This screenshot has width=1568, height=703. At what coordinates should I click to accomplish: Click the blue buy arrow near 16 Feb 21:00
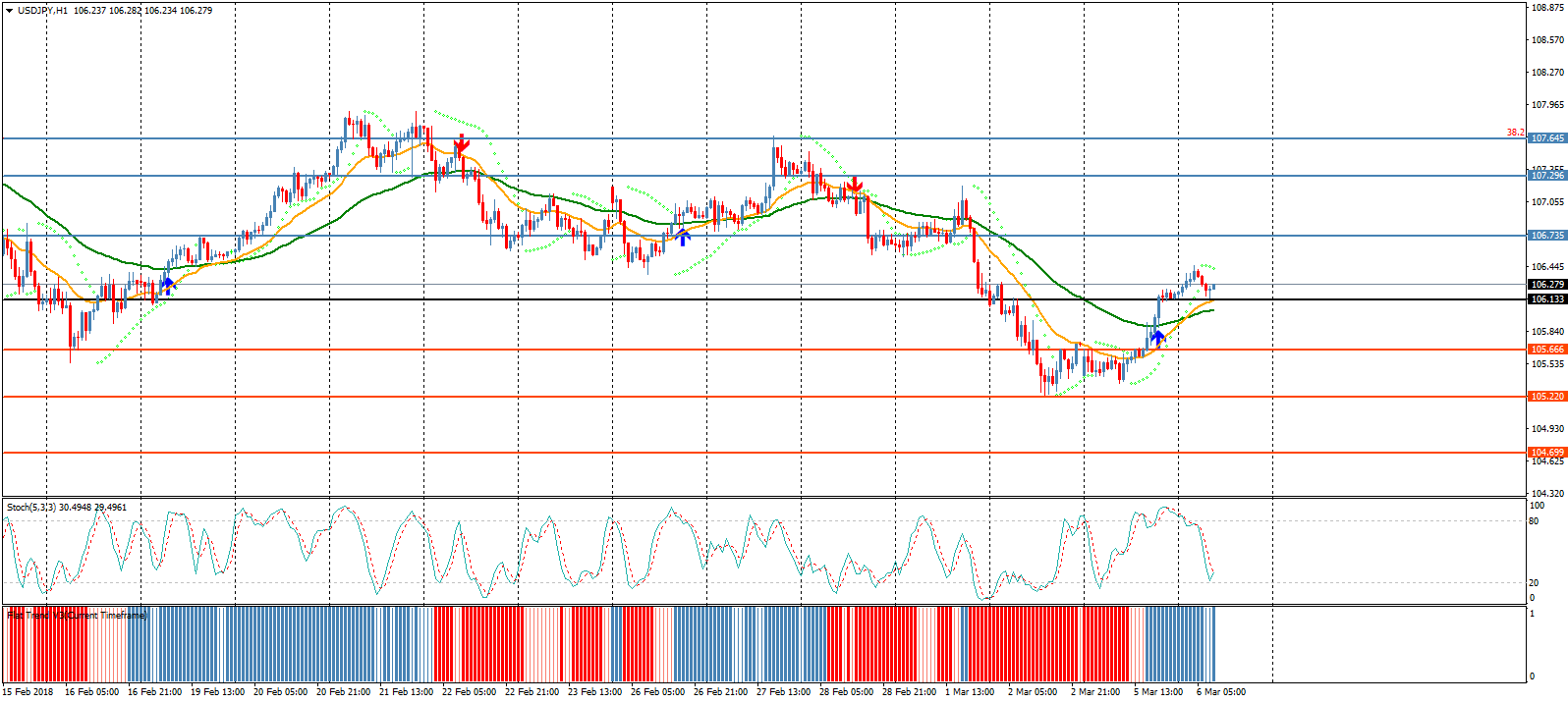(x=167, y=286)
